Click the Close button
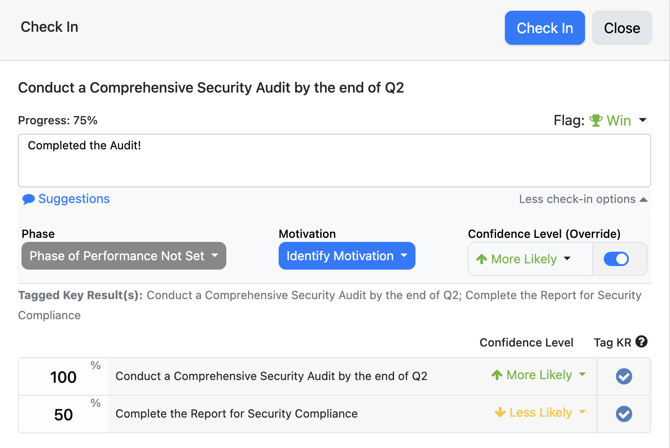Viewport: 670px width, 448px height. point(621,28)
